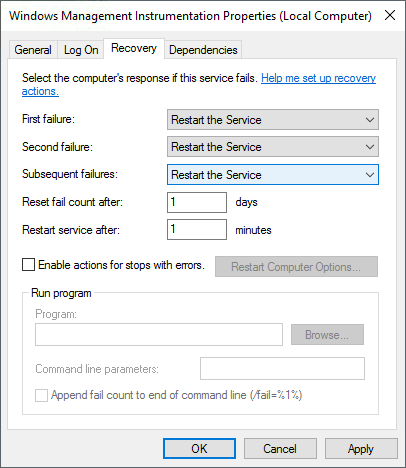Open the Second failure dropdown
The image size is (406, 468).
click(273, 147)
